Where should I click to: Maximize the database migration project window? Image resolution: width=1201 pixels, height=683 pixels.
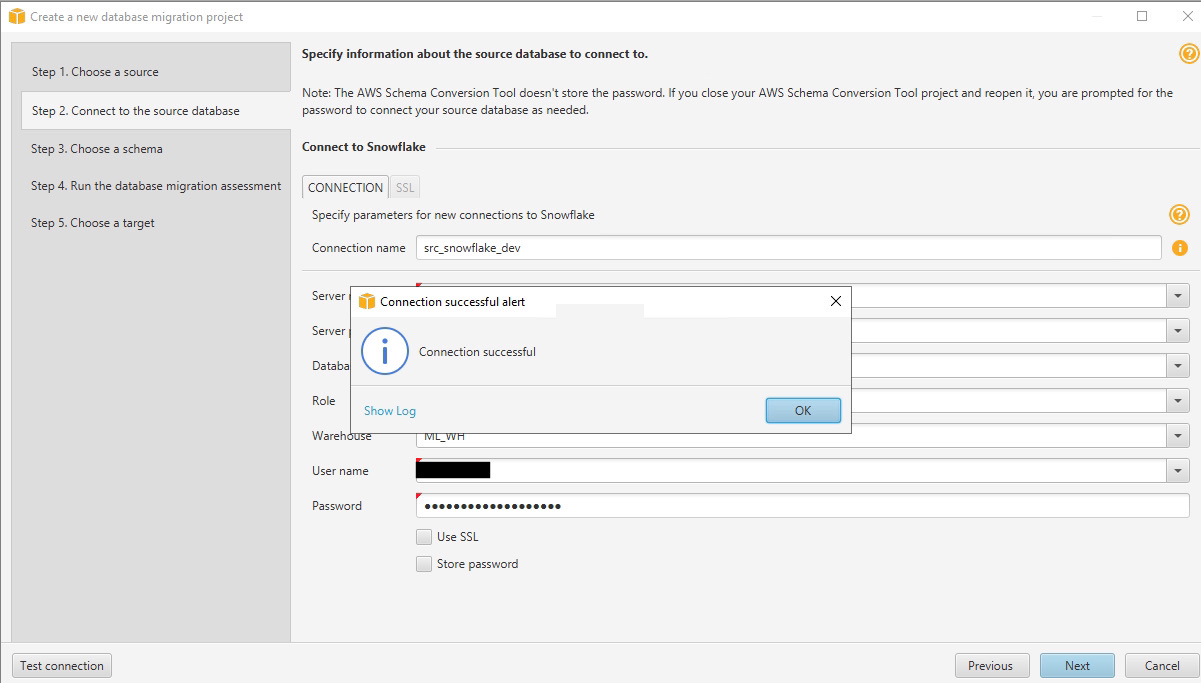point(1142,16)
